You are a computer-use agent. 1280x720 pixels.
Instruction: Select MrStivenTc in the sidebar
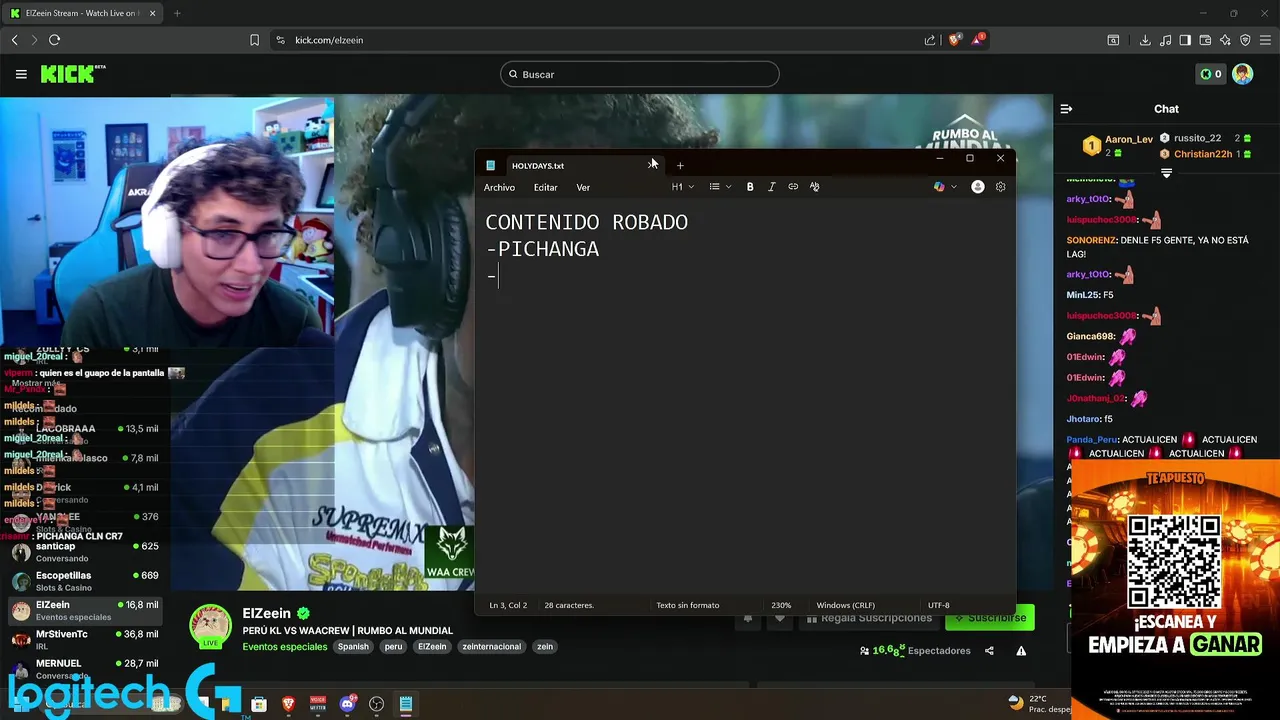coord(85,639)
